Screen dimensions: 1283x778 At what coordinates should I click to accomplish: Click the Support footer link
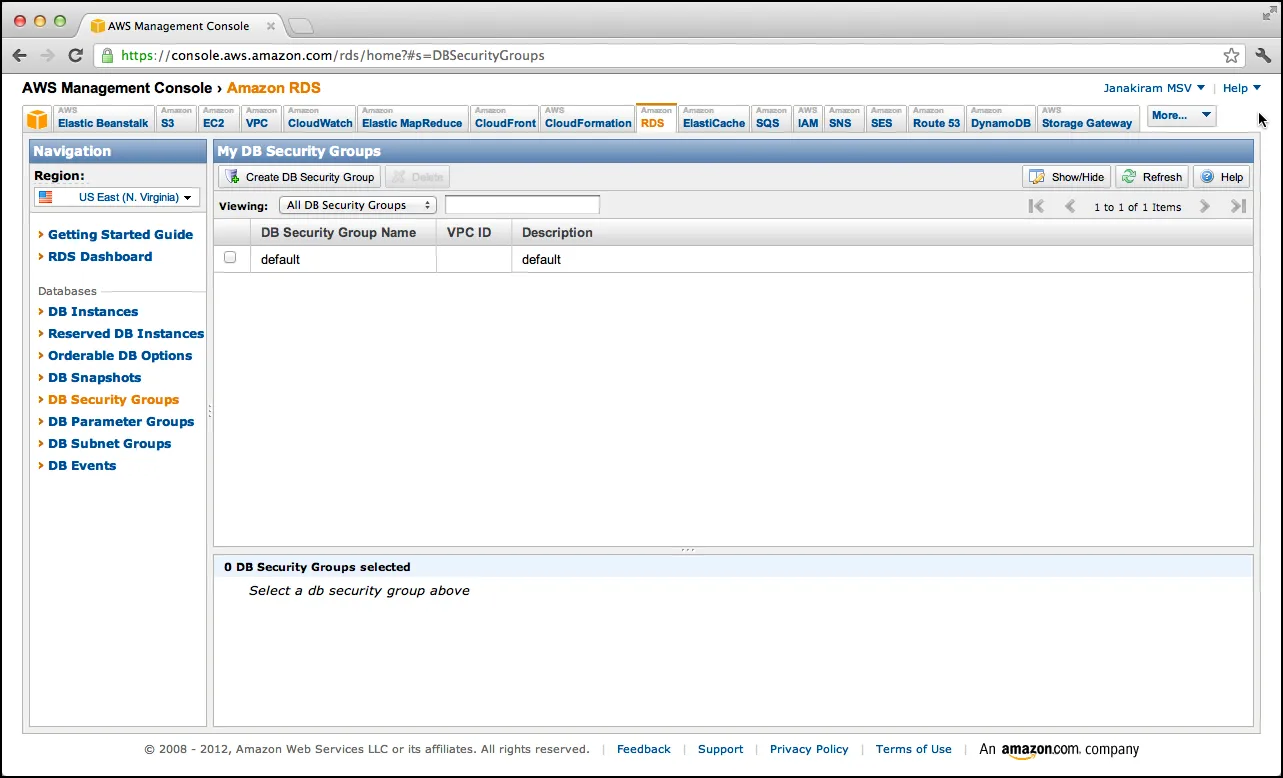click(720, 749)
